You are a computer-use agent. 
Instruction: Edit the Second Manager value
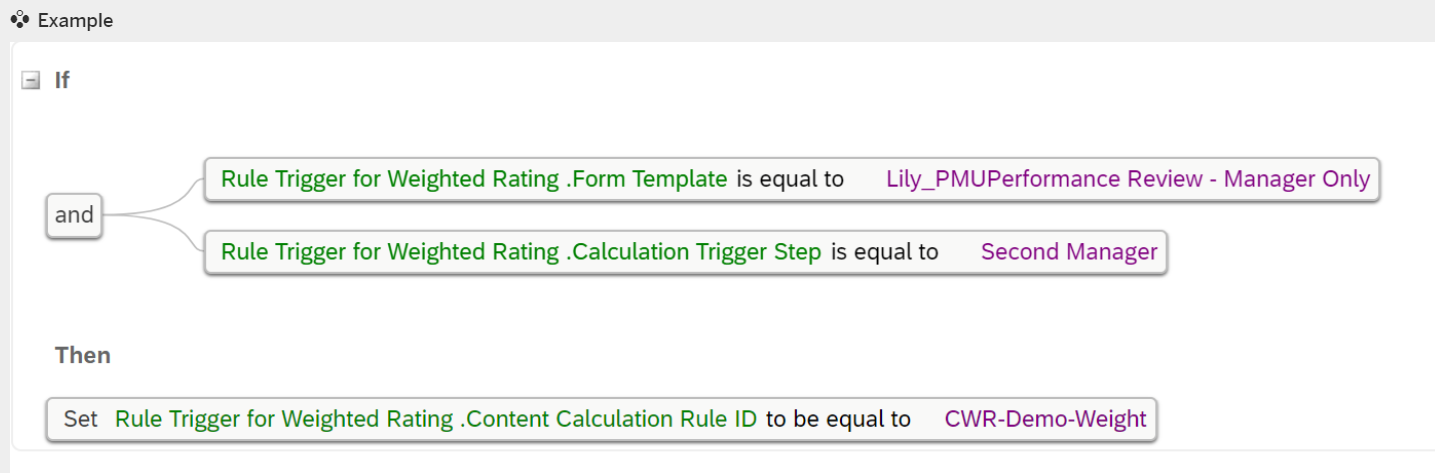(1069, 252)
